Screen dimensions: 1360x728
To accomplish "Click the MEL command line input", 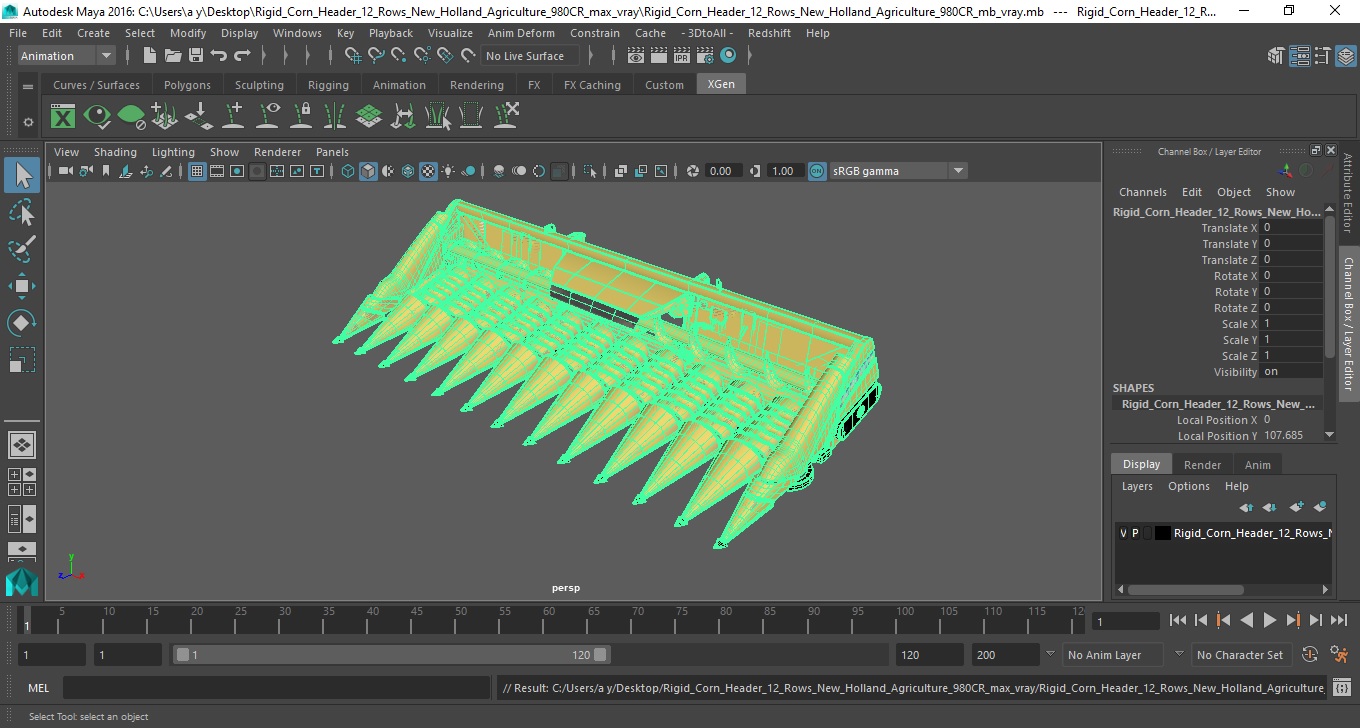I will pyautogui.click(x=276, y=688).
